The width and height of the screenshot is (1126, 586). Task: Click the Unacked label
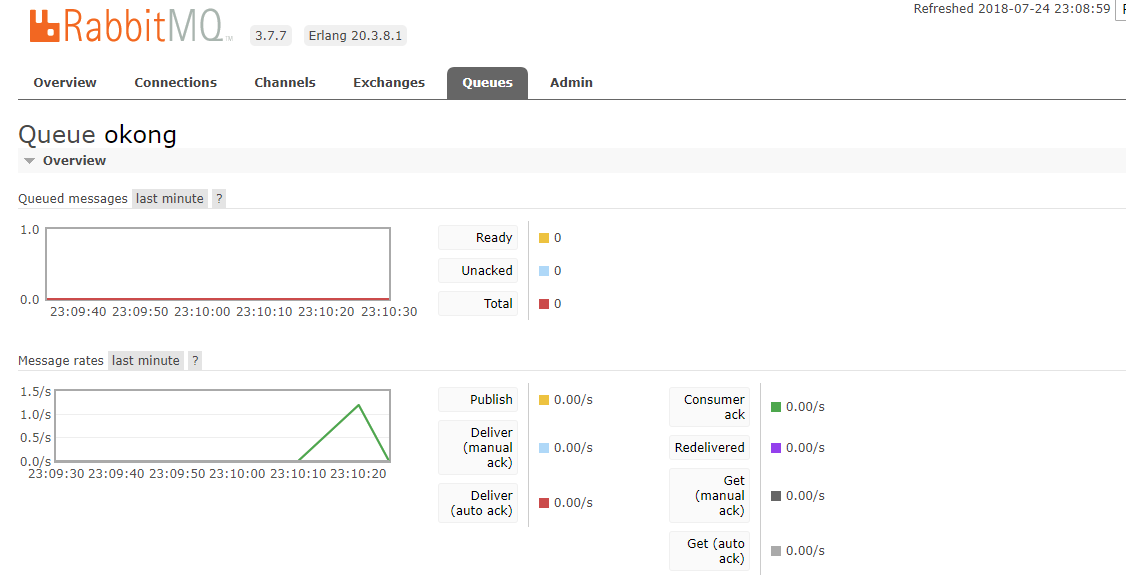pyautogui.click(x=478, y=271)
